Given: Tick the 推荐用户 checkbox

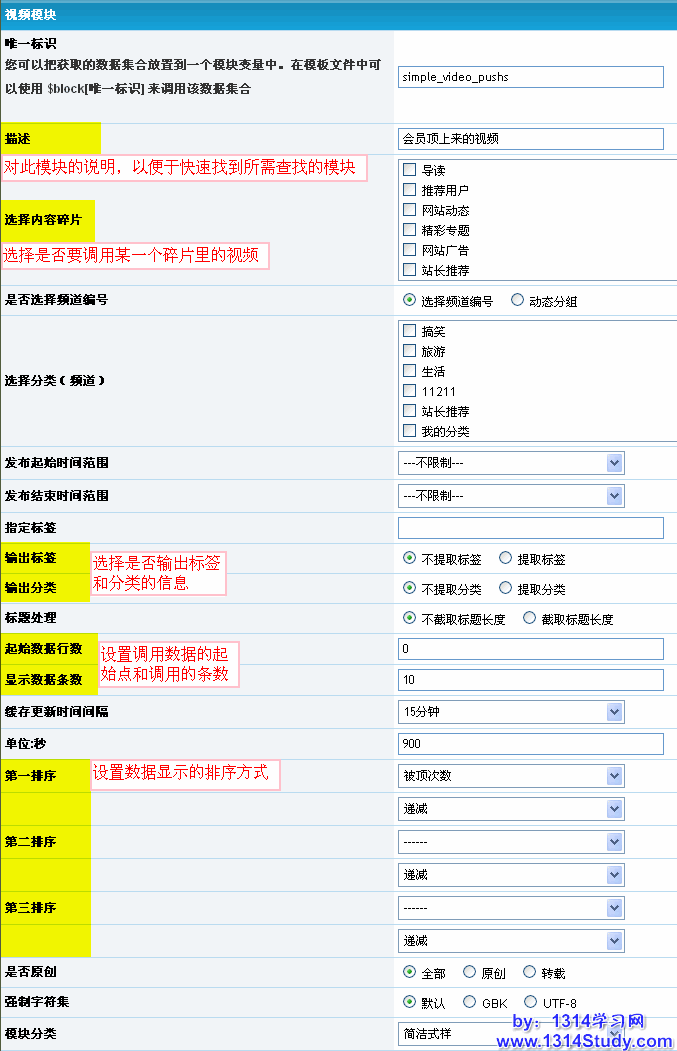Looking at the screenshot, I should click(409, 190).
